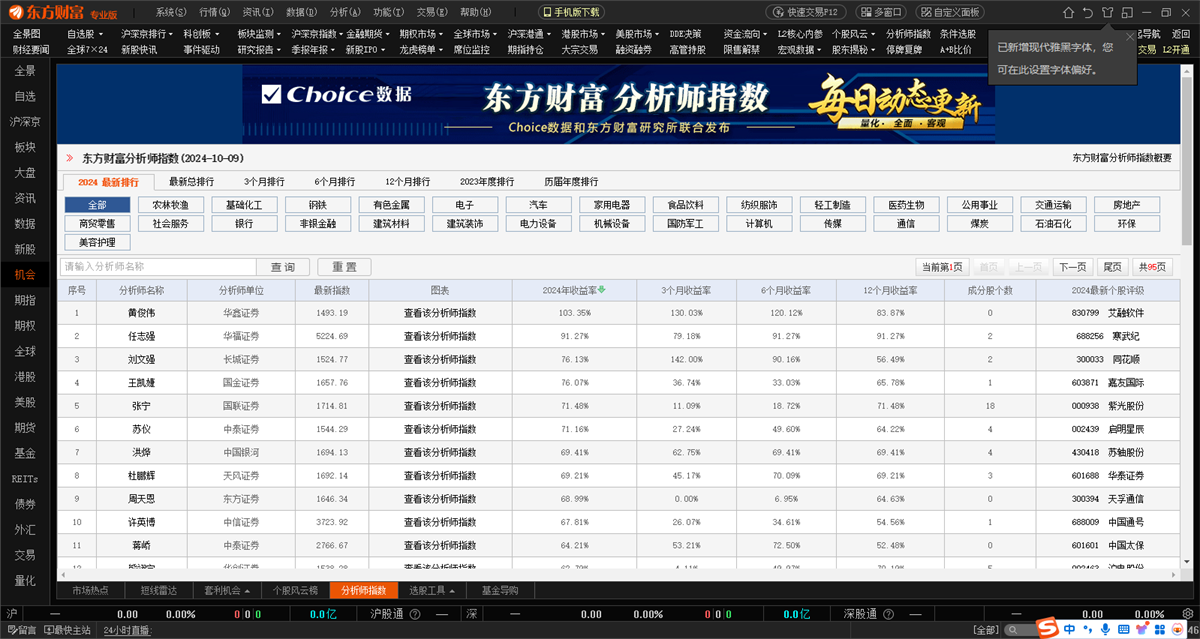Sort by 2024年收益率 column header
Screen dimensions: 1200x639
574,290
